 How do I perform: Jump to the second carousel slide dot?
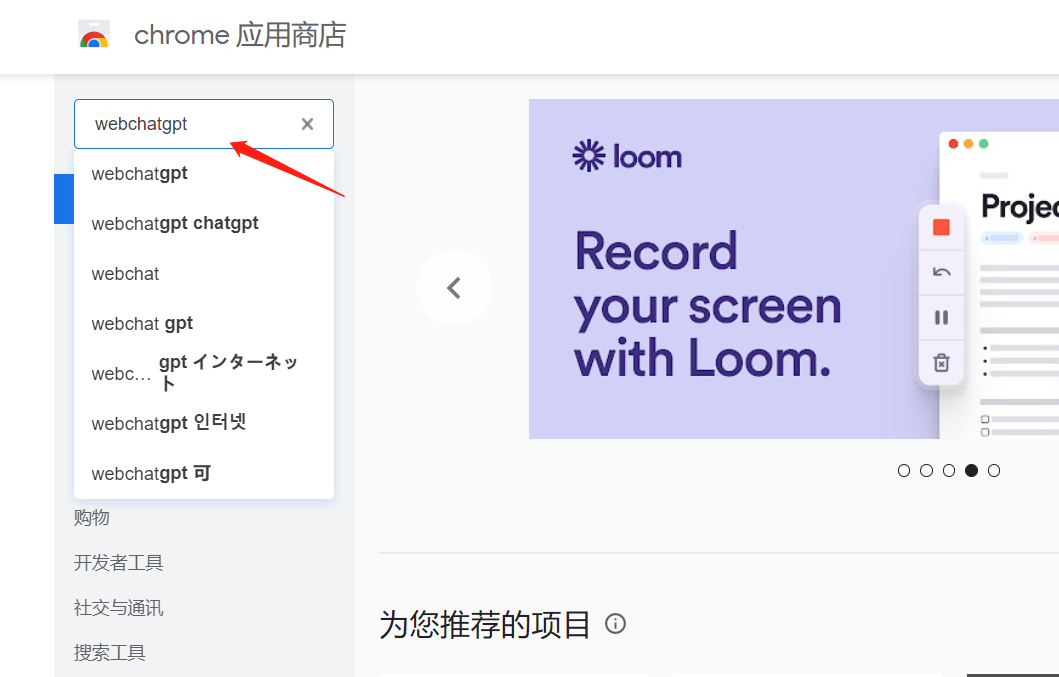[927, 470]
